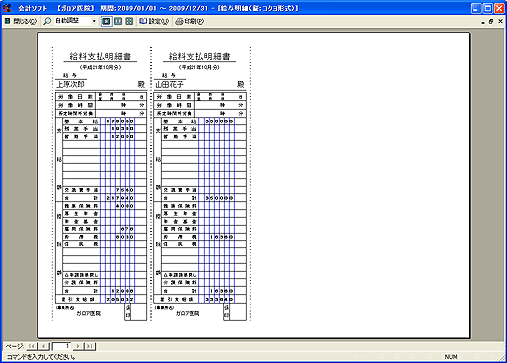Screen dimensions: 507x363
Task: Go to the next page arrow
Action: click(78, 346)
